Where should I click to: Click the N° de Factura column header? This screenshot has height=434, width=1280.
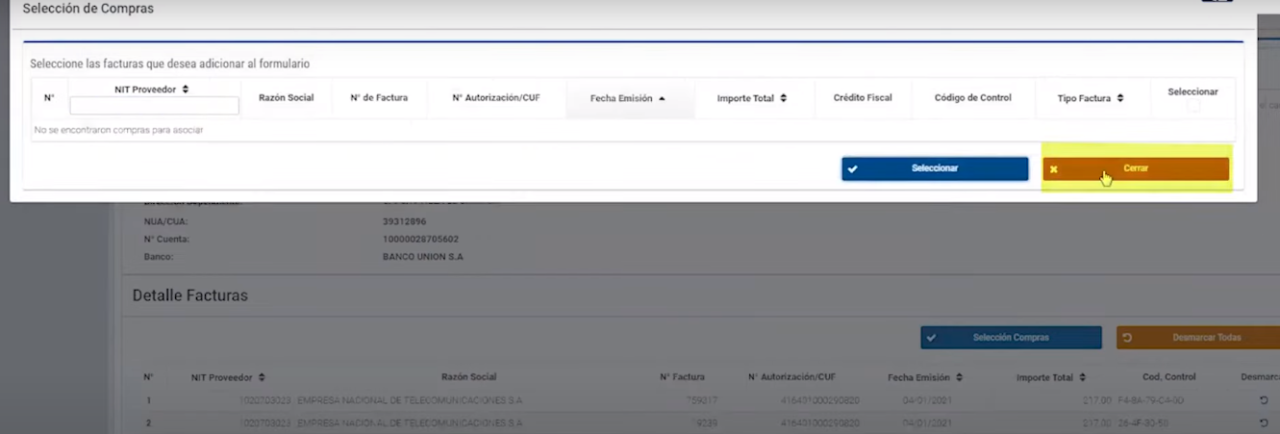coord(379,98)
